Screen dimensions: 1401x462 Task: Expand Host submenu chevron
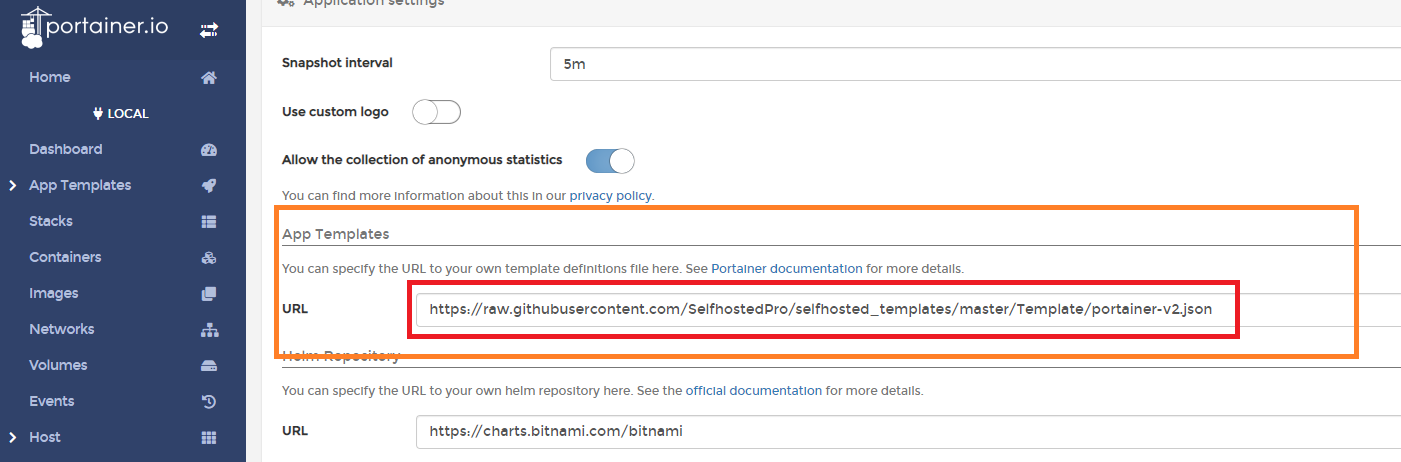[x=13, y=437]
